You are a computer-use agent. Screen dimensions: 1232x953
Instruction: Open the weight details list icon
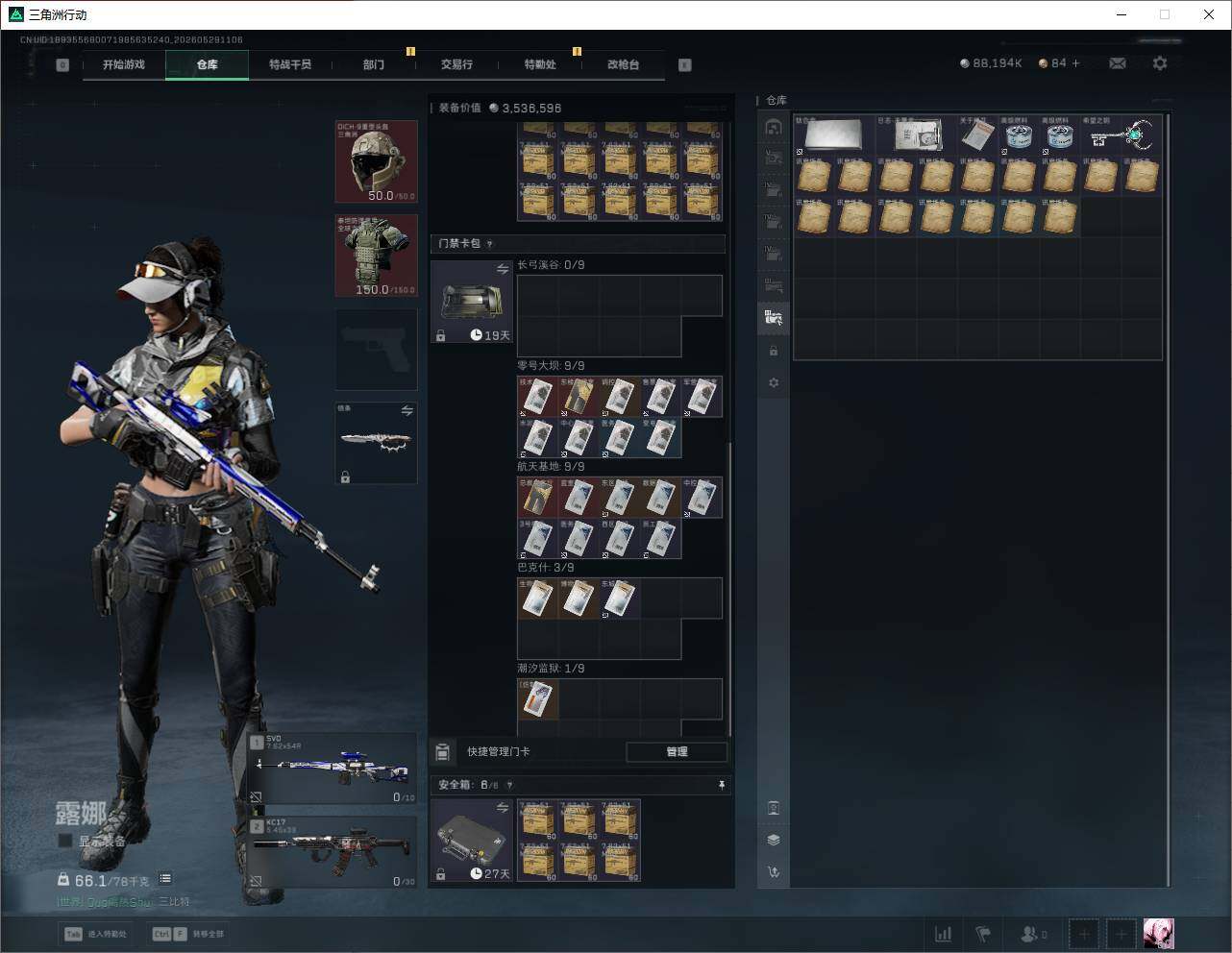click(x=165, y=878)
